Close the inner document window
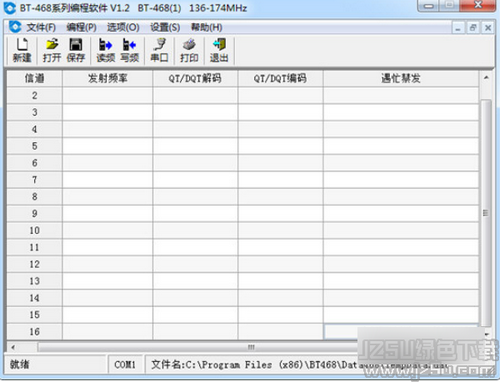 [x=488, y=28]
